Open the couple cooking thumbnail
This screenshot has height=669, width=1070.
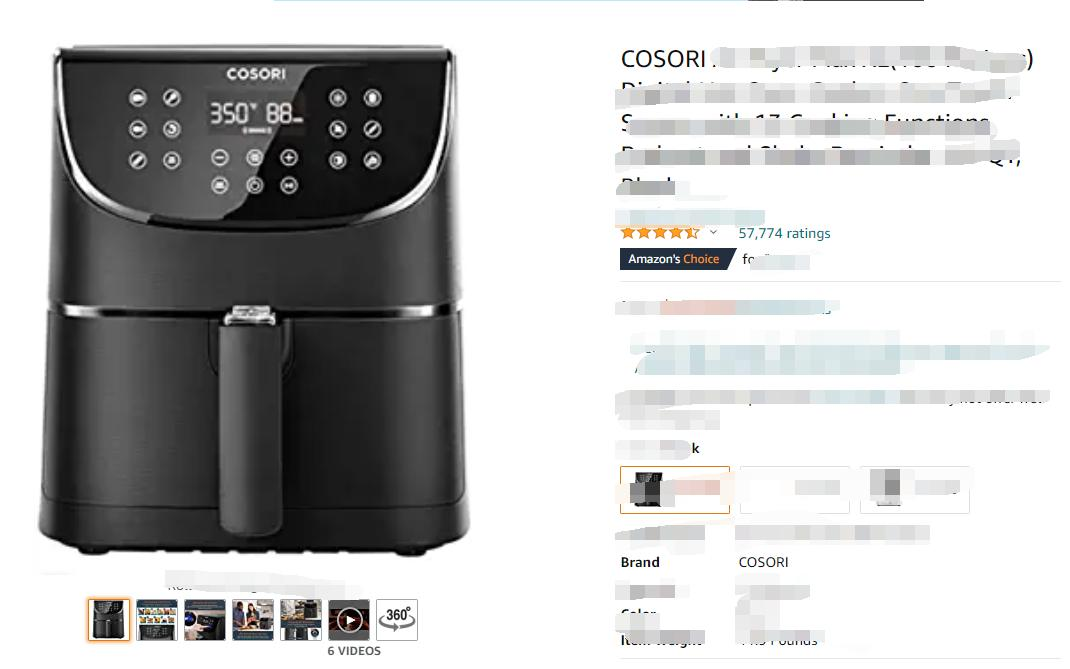pos(253,620)
